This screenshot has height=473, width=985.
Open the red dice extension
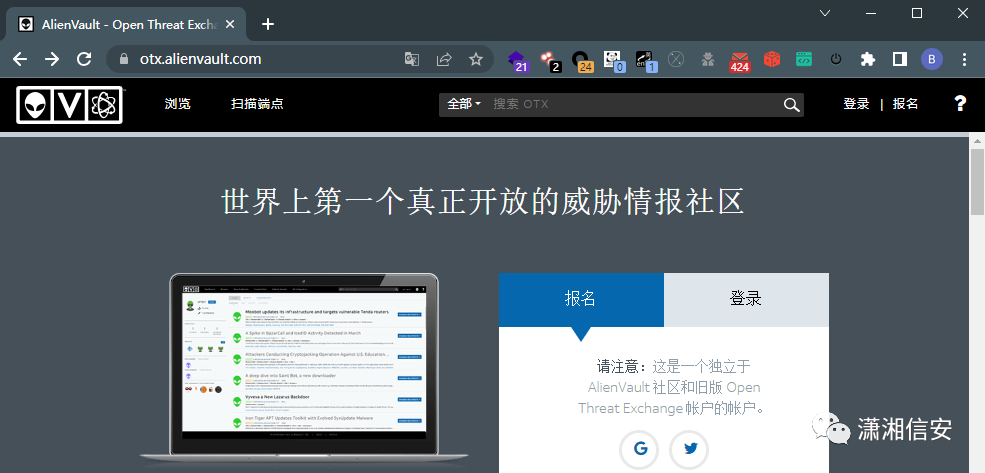coord(772,59)
